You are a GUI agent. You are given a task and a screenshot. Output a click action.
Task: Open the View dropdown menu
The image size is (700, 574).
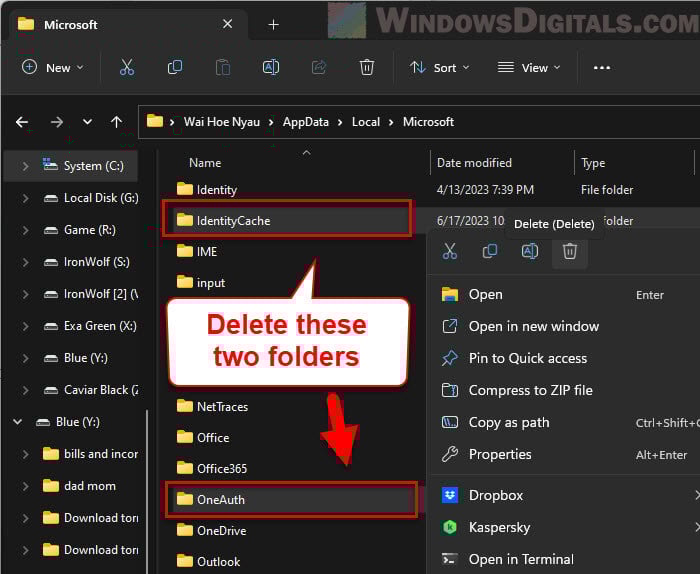529,68
